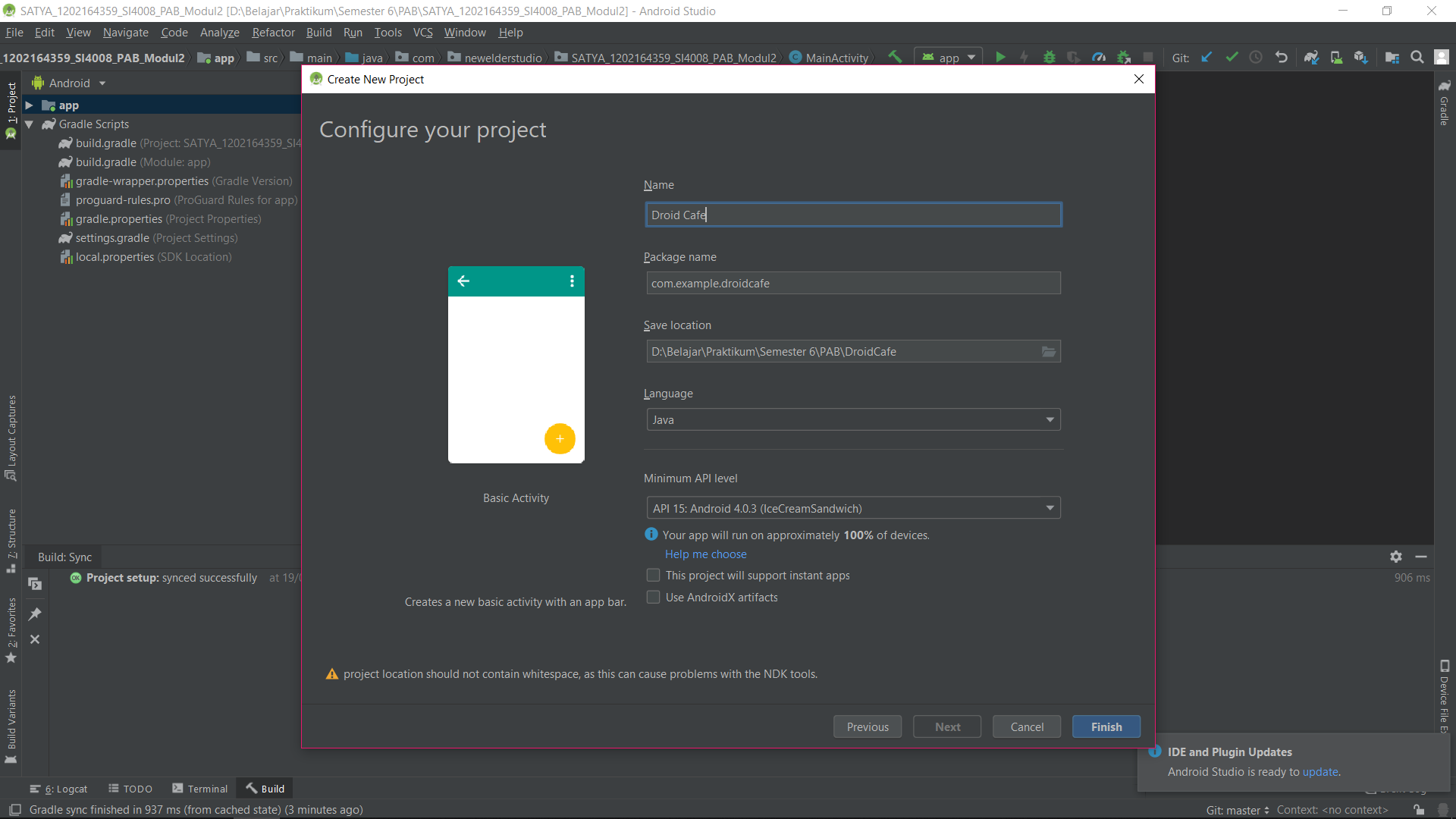Open the app run configuration dropdown
1456x819 pixels.
pos(949,57)
